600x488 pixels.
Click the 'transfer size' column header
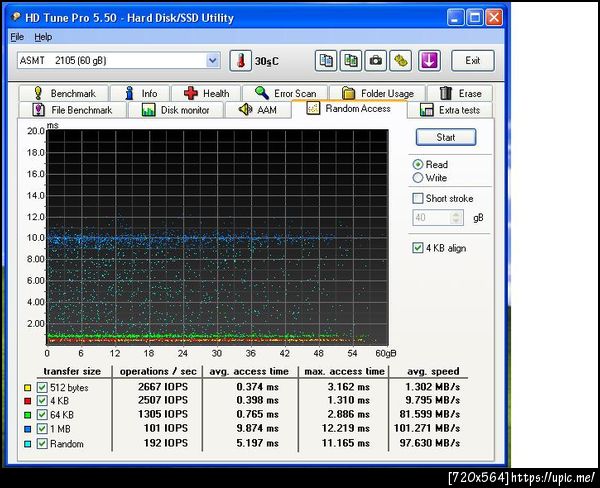(x=72, y=371)
